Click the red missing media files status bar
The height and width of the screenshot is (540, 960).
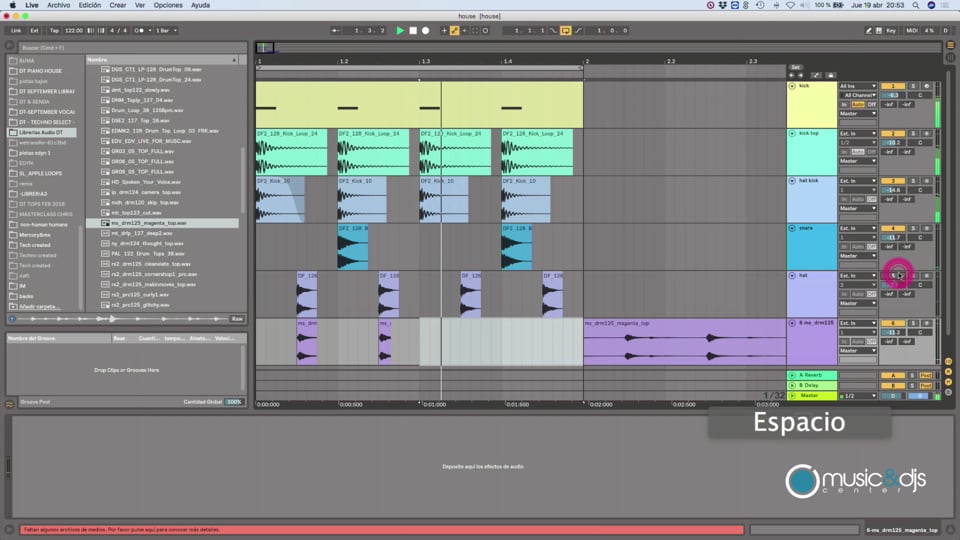(382, 530)
